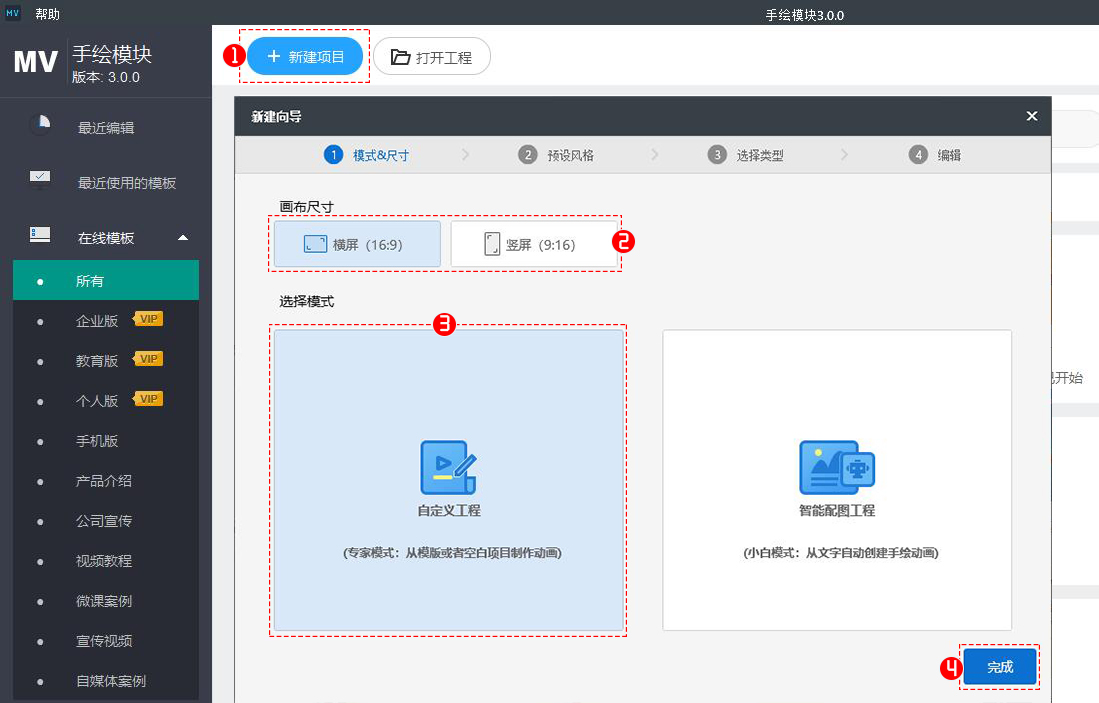Screen dimensions: 1099x703
Task: Choose the 智能配图工程 mode card
Action: [837, 480]
